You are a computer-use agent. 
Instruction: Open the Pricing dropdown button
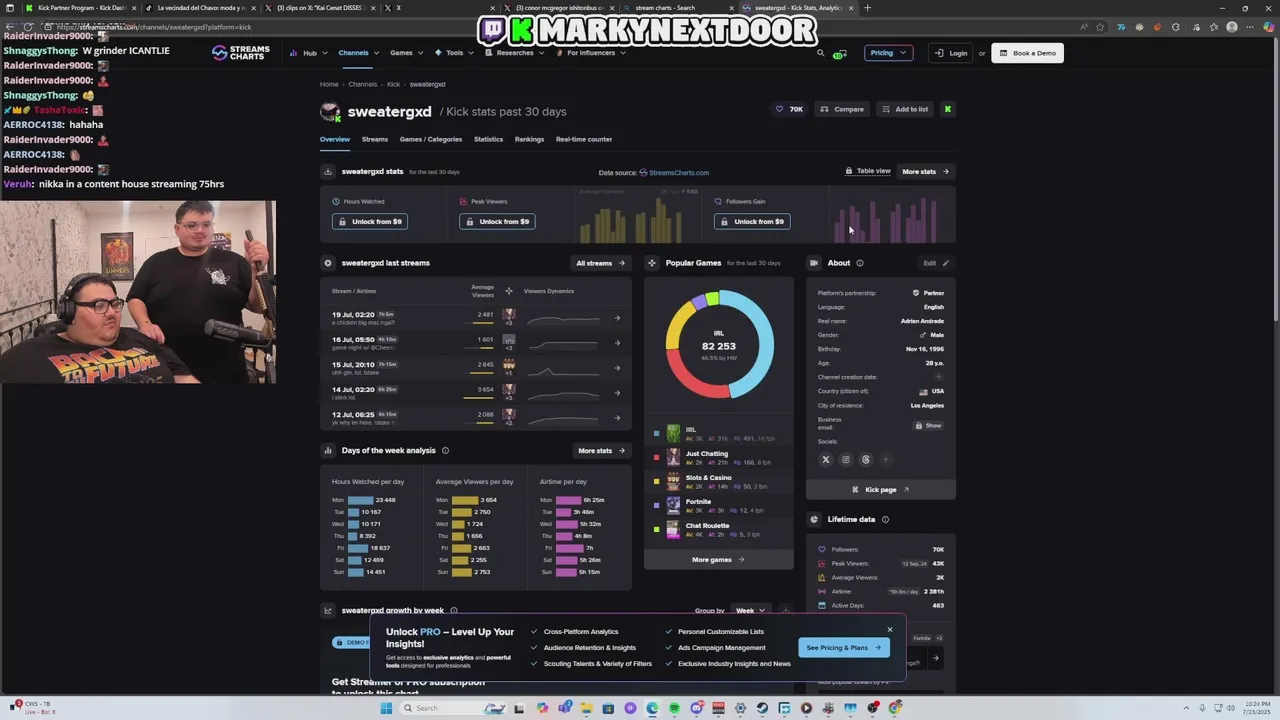click(x=888, y=53)
